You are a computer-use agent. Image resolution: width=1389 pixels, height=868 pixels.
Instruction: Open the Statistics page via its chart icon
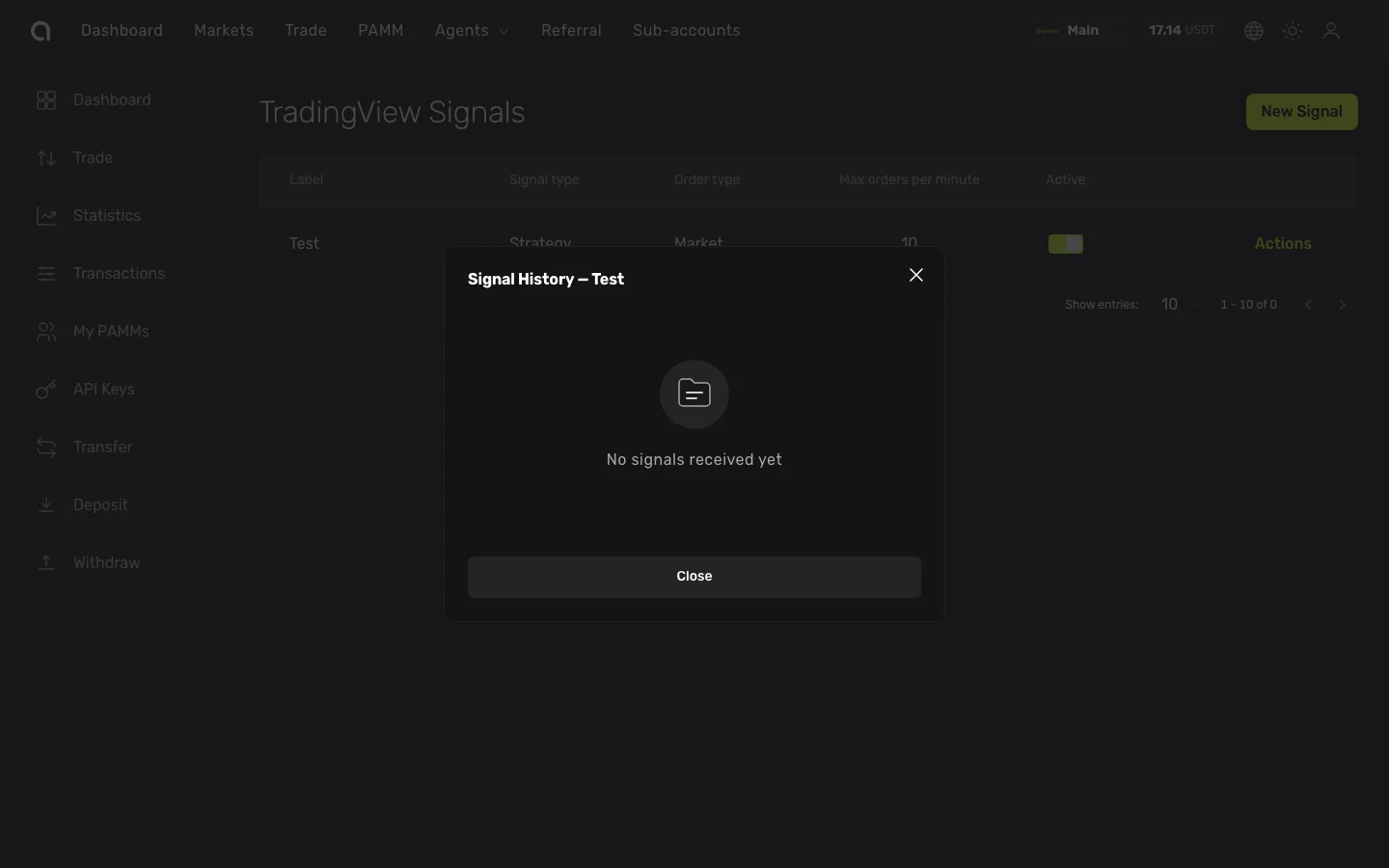tap(45, 215)
